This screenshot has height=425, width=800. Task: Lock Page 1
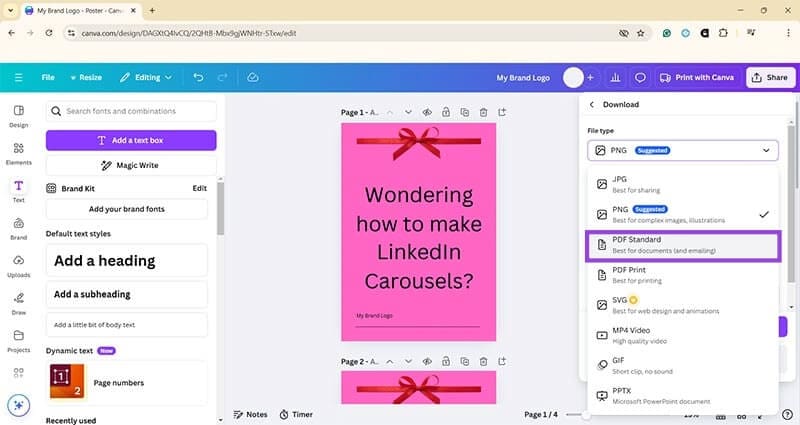point(446,112)
